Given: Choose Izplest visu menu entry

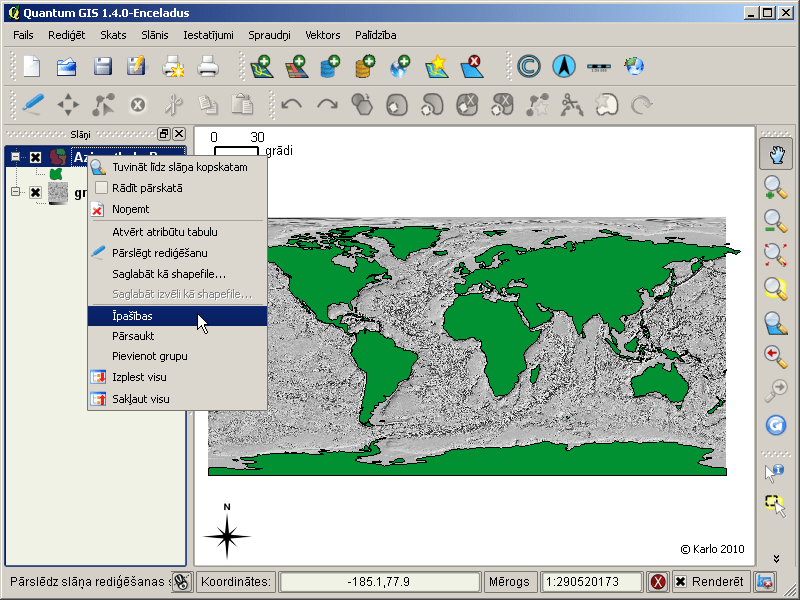Looking at the screenshot, I should (177, 377).
